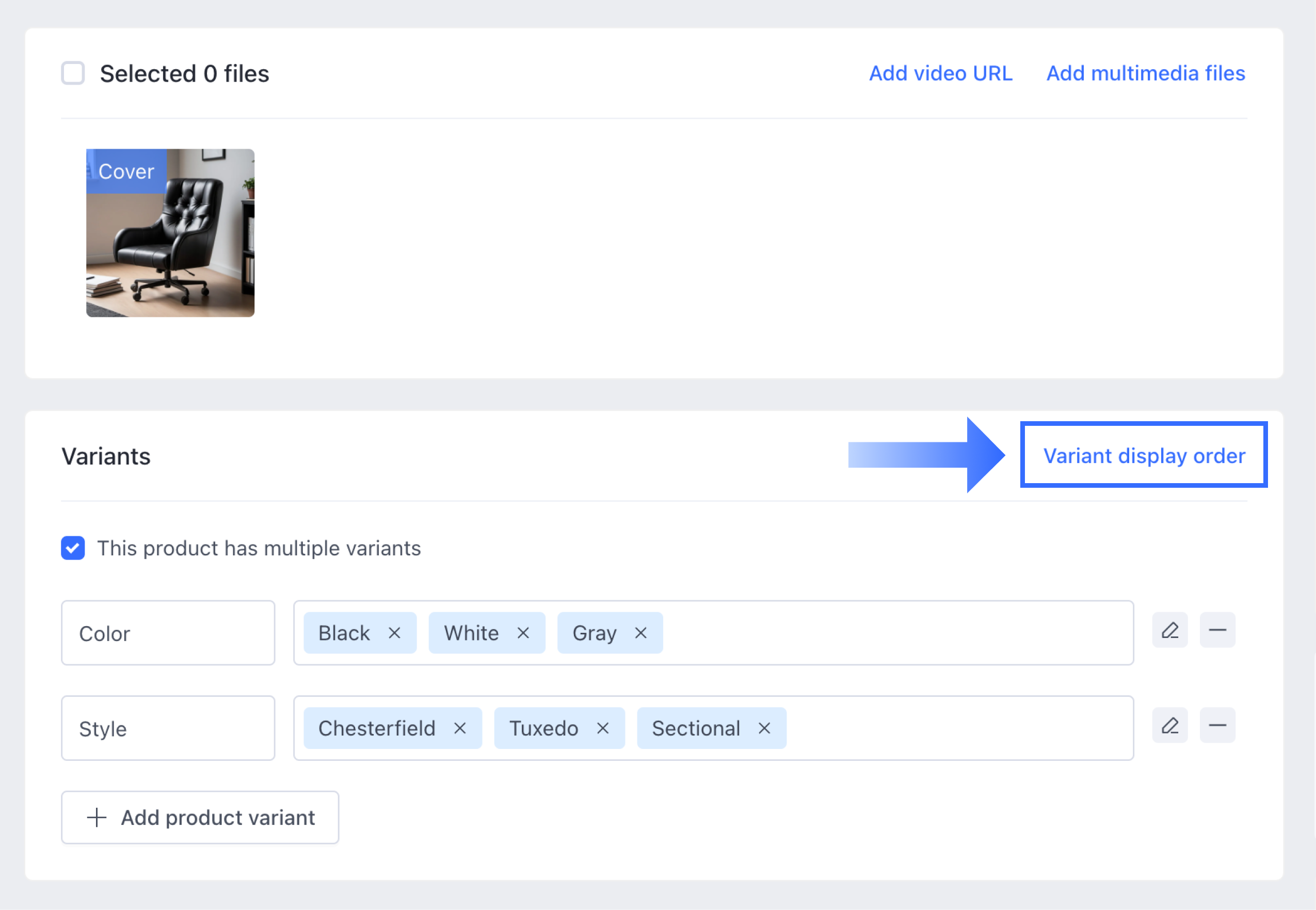Viewport: 1316px width, 910px height.
Task: Click the Add product variant button
Action: (200, 817)
